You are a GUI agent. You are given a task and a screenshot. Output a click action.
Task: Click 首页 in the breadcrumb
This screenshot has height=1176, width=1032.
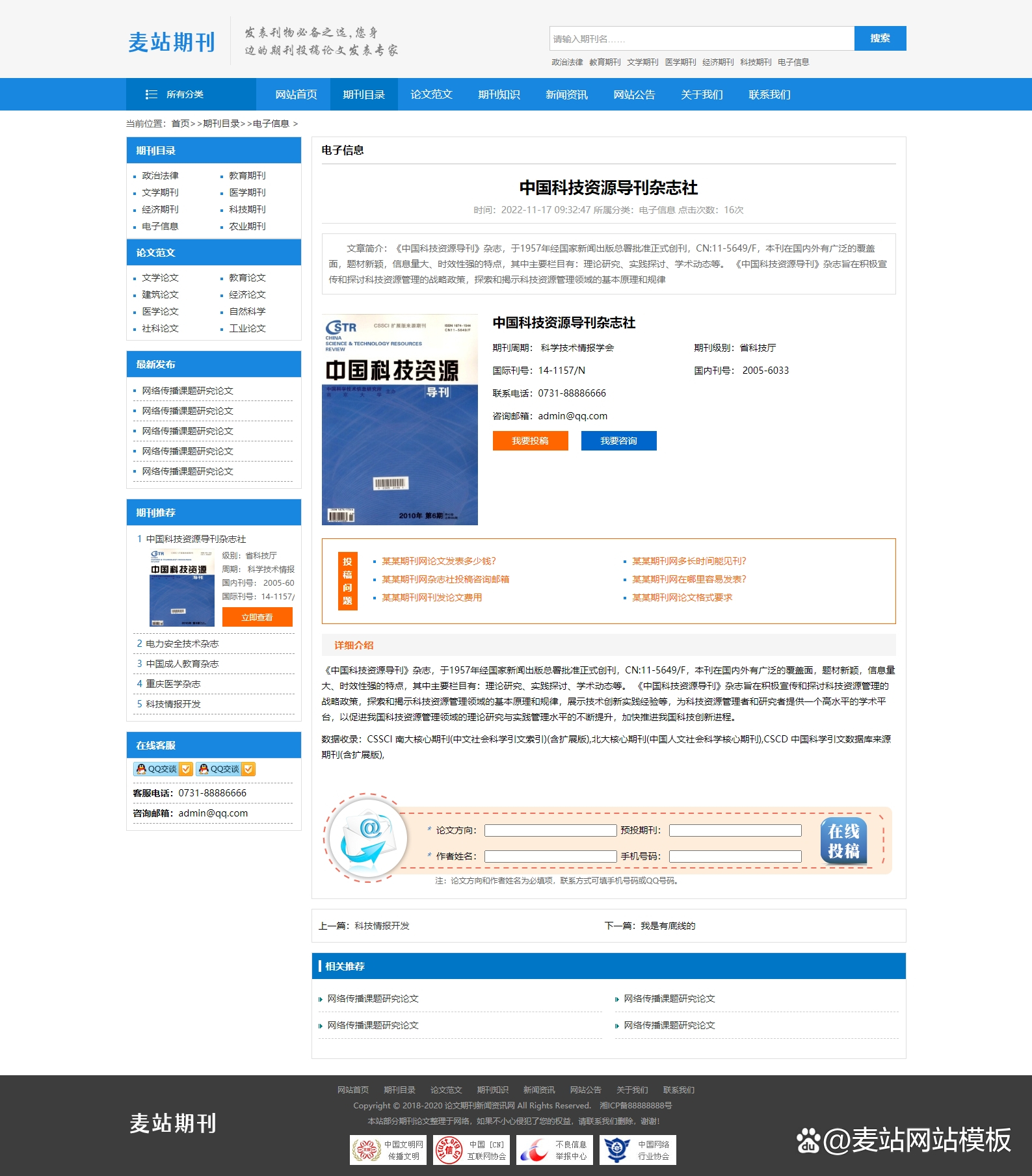click(180, 124)
